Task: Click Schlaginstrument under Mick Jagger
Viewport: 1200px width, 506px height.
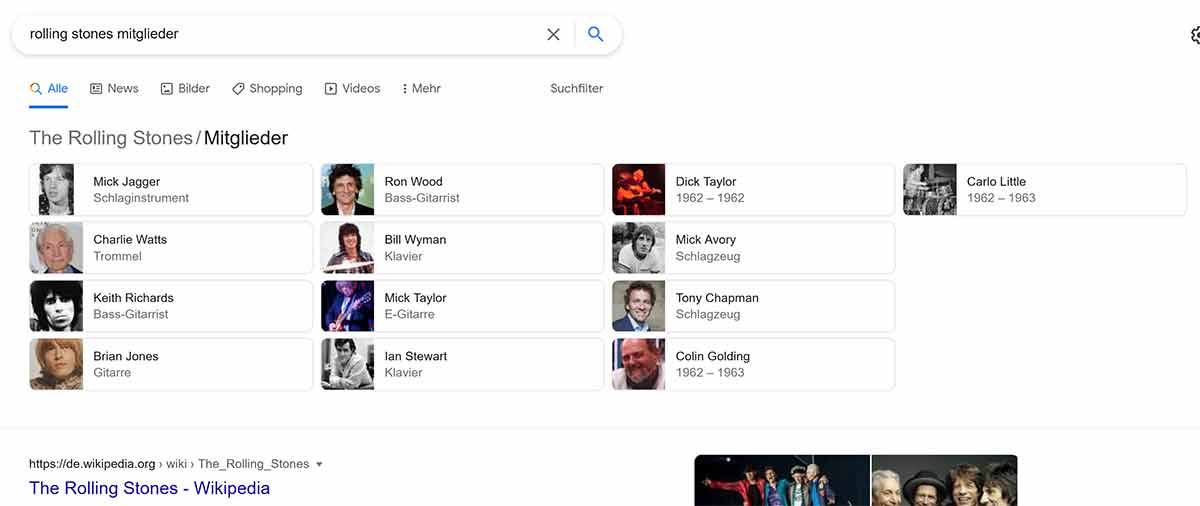Action: (141, 198)
